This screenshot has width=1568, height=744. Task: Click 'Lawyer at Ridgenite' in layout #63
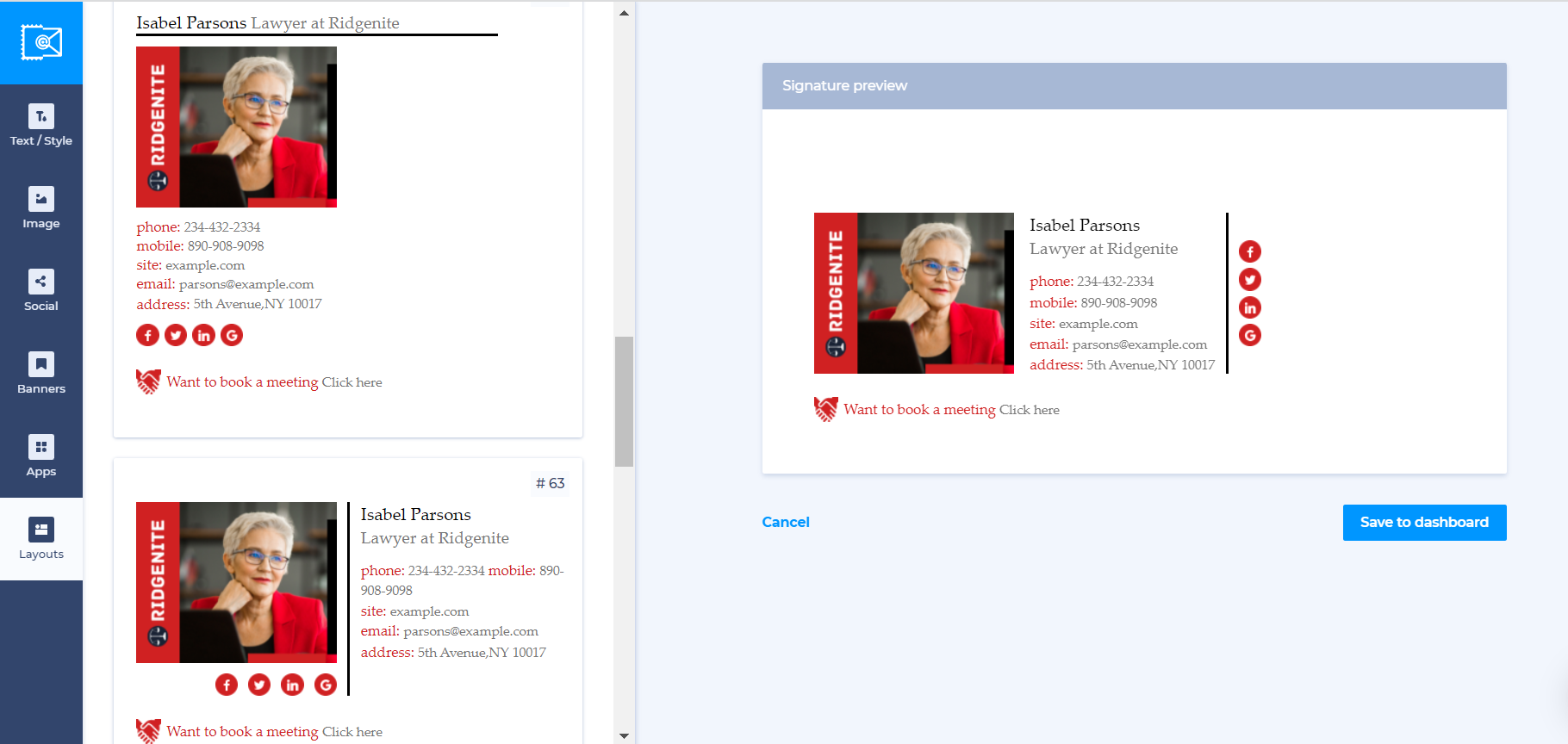coord(435,538)
